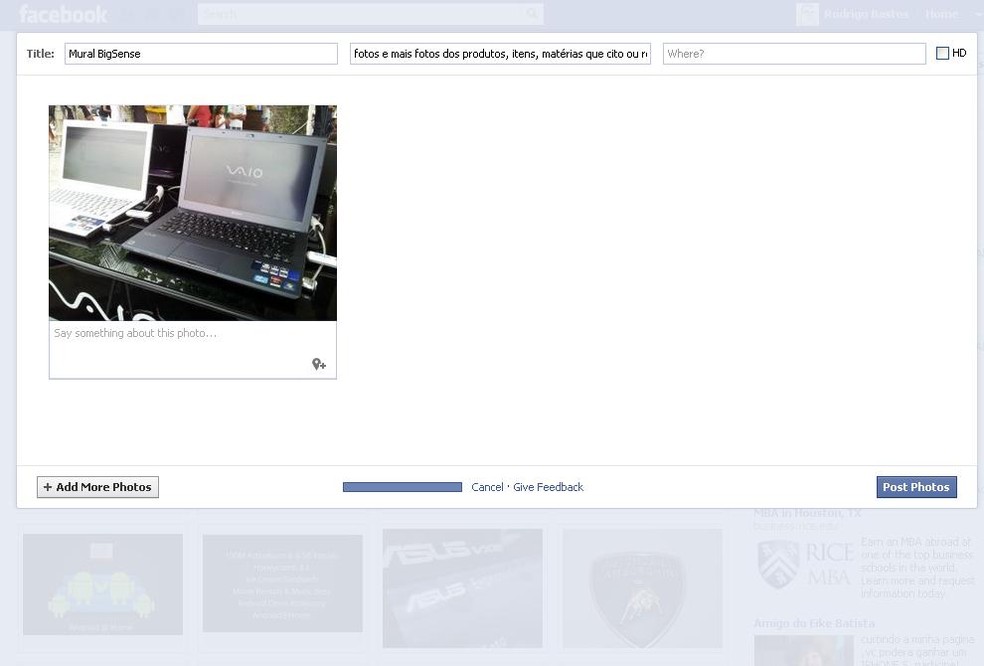
Task: Open the friend requests icon
Action: [x=126, y=14]
